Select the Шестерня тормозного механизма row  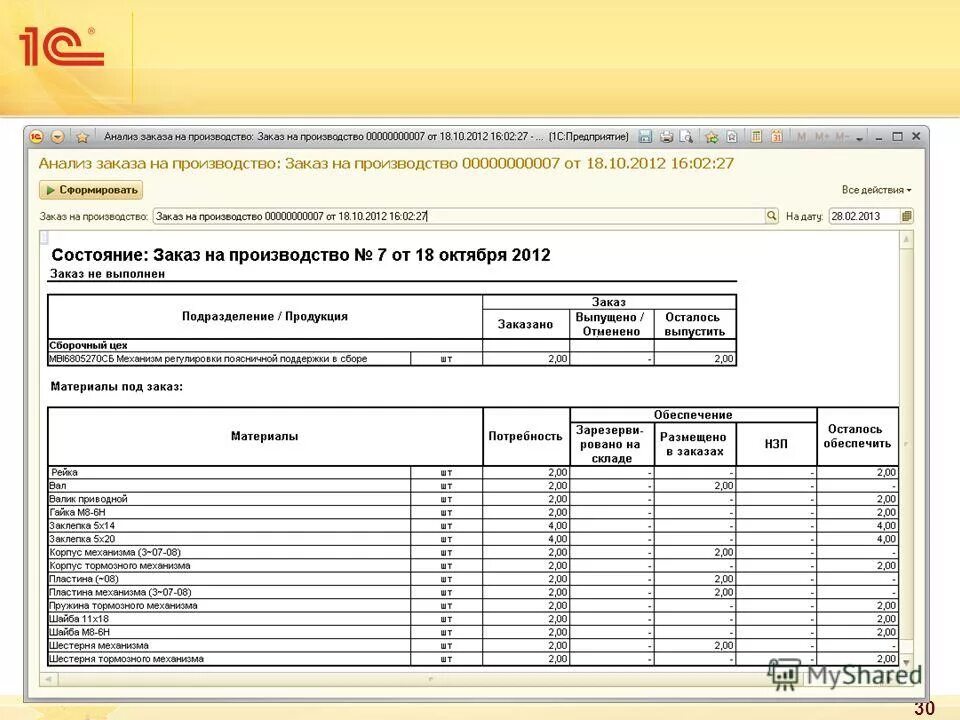[473, 659]
